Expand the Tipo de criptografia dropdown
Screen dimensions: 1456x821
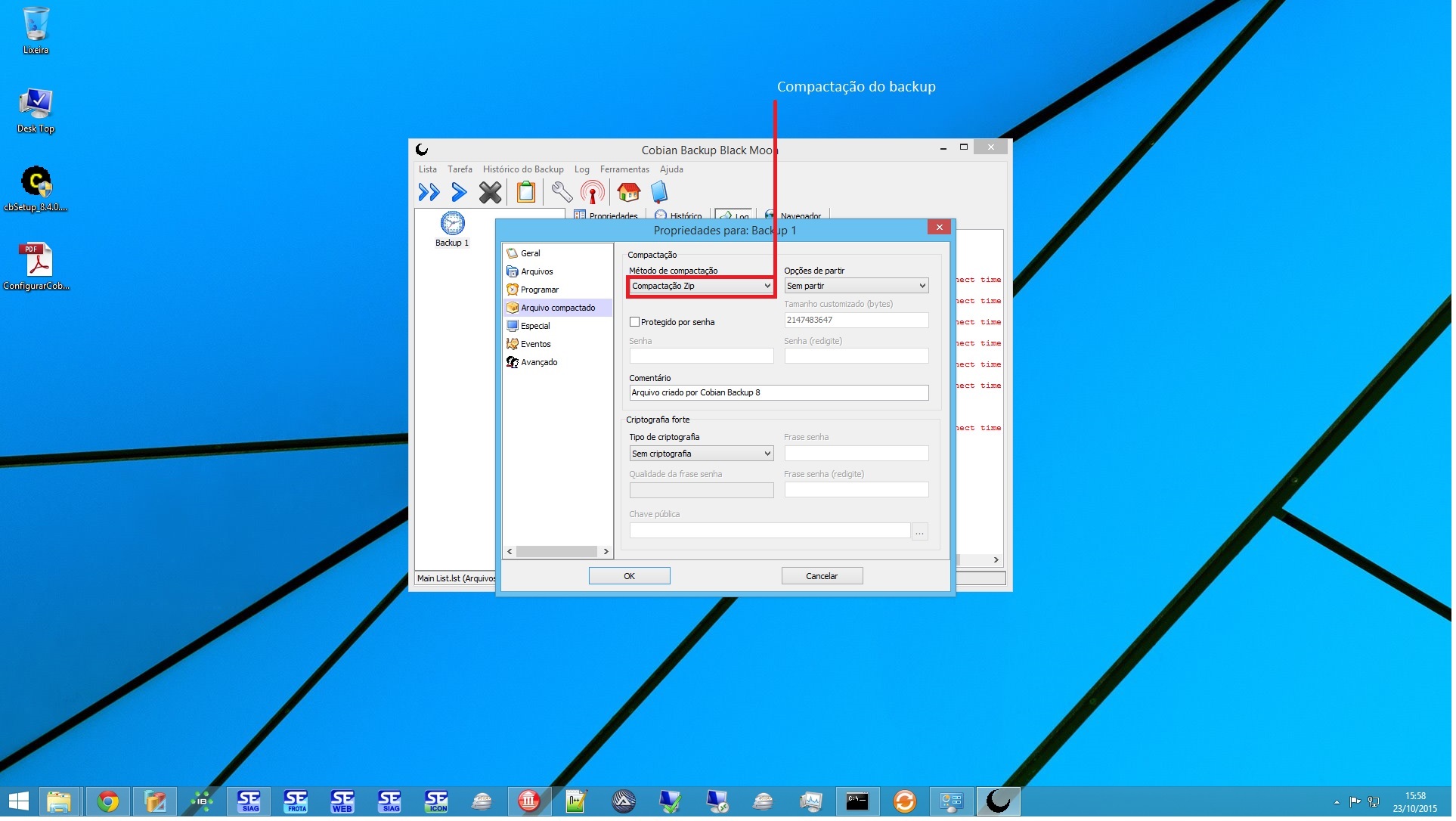click(x=703, y=455)
